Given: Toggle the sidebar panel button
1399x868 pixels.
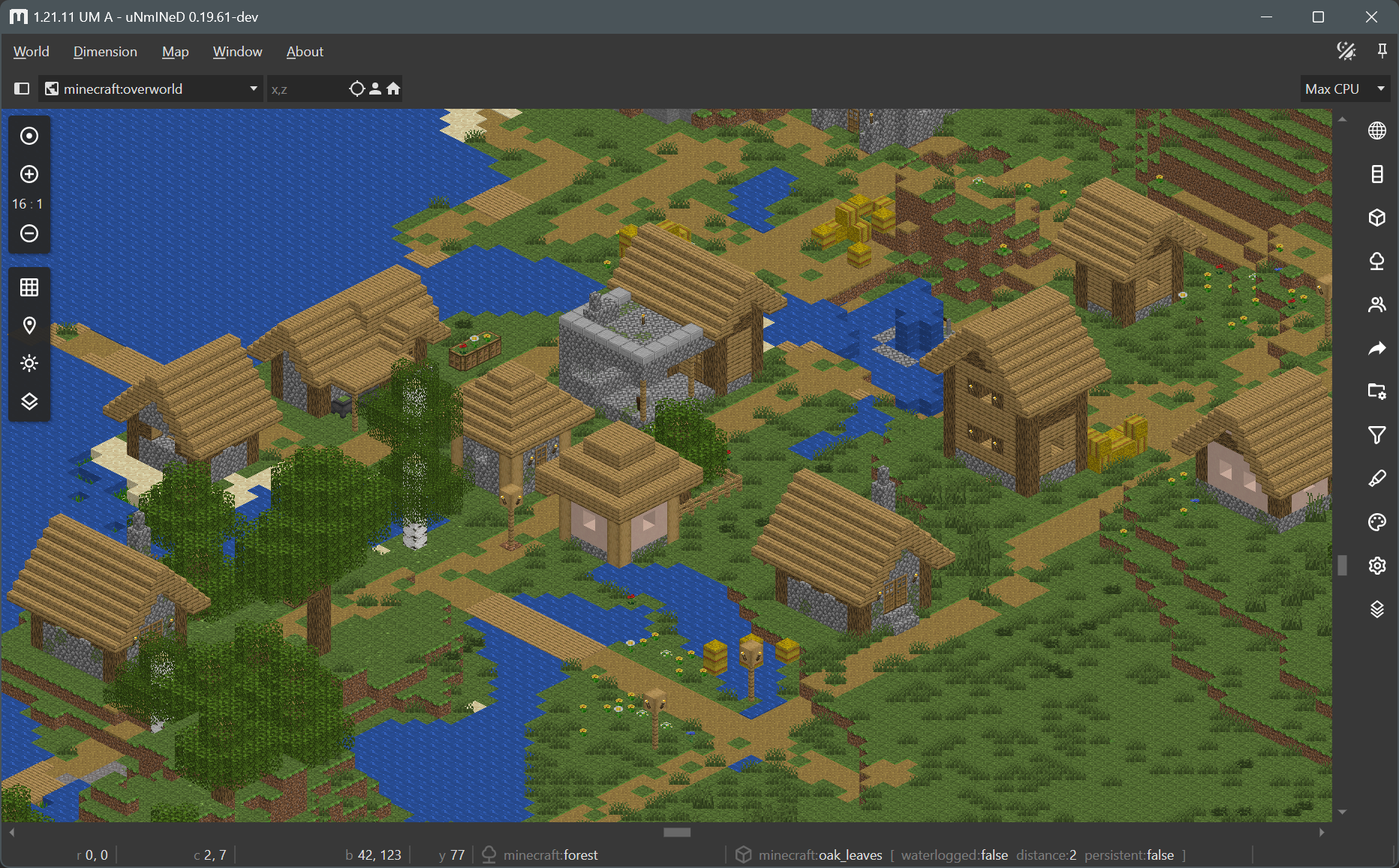Looking at the screenshot, I should click(22, 89).
